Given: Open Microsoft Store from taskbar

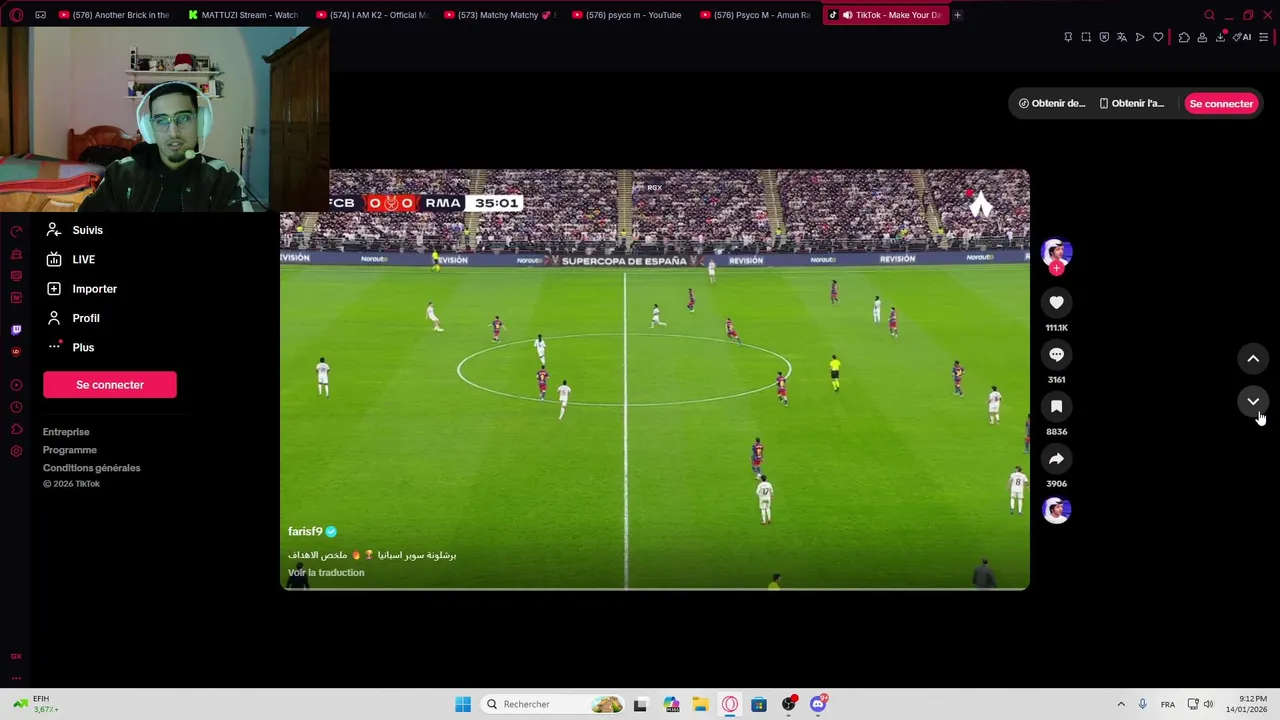Looking at the screenshot, I should pos(759,704).
